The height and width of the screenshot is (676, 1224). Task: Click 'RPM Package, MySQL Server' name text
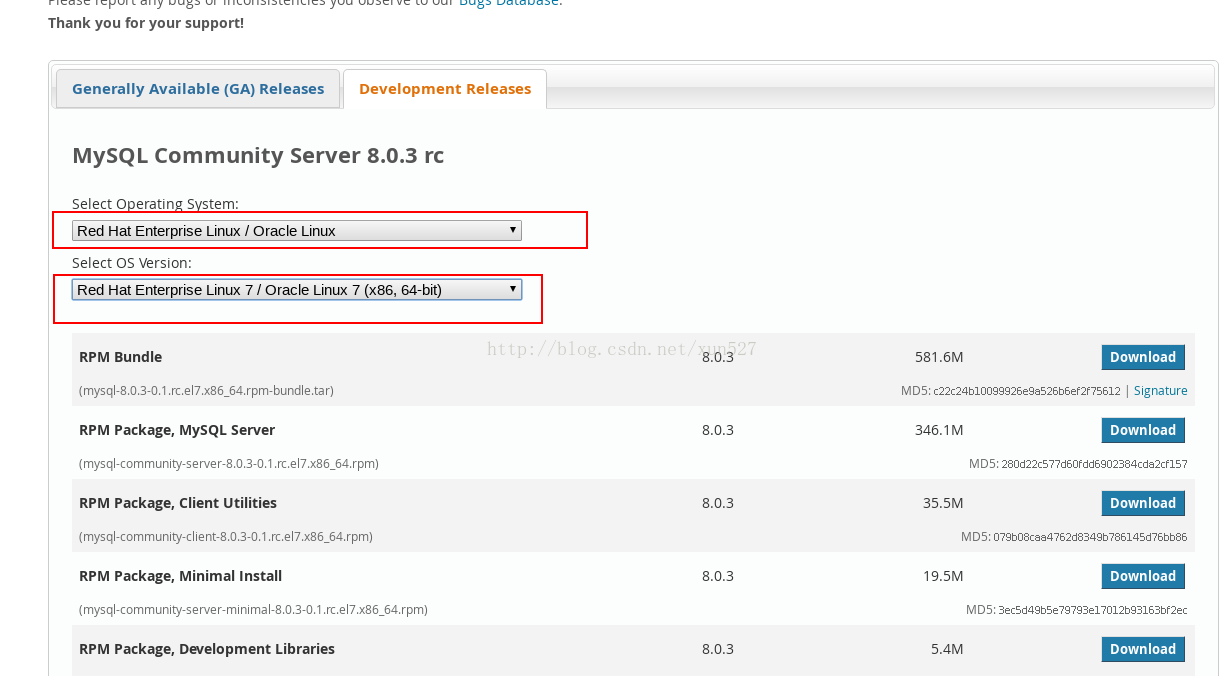pos(177,430)
